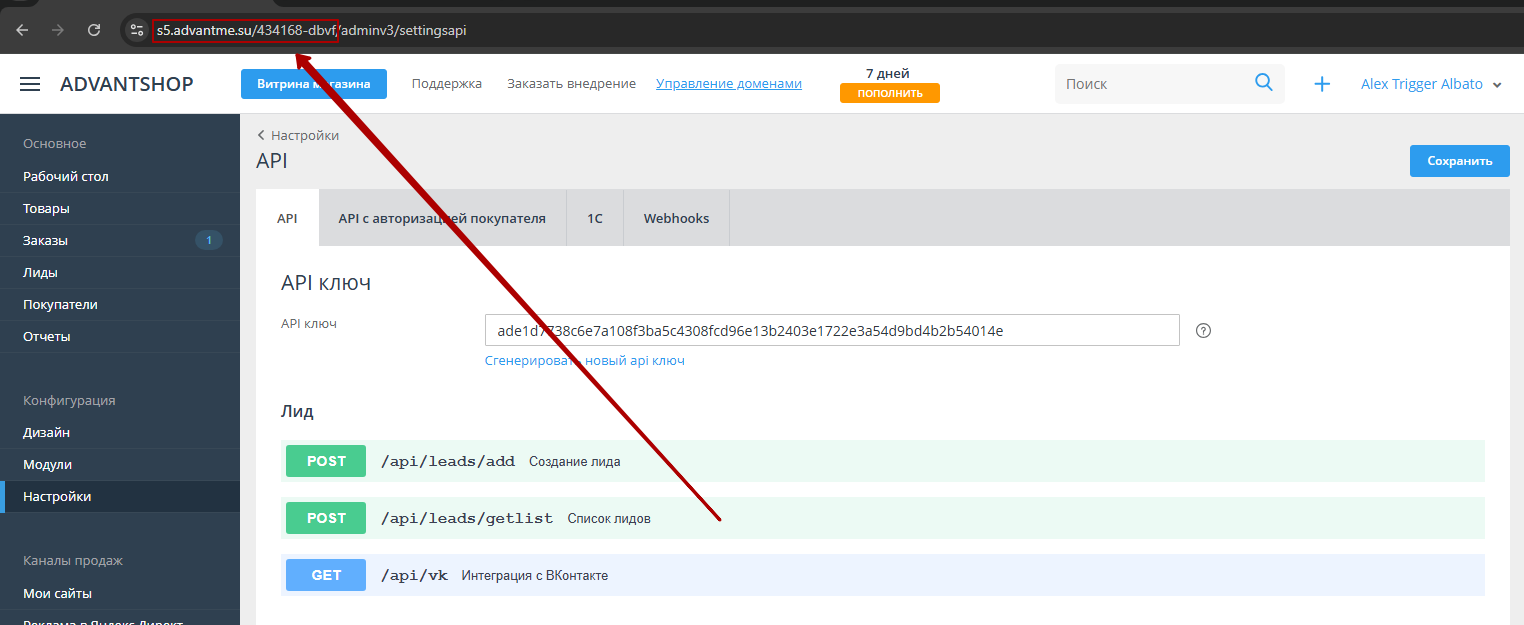Switch to the Webhooks tab
Image resolution: width=1524 pixels, height=625 pixels.
point(676,218)
